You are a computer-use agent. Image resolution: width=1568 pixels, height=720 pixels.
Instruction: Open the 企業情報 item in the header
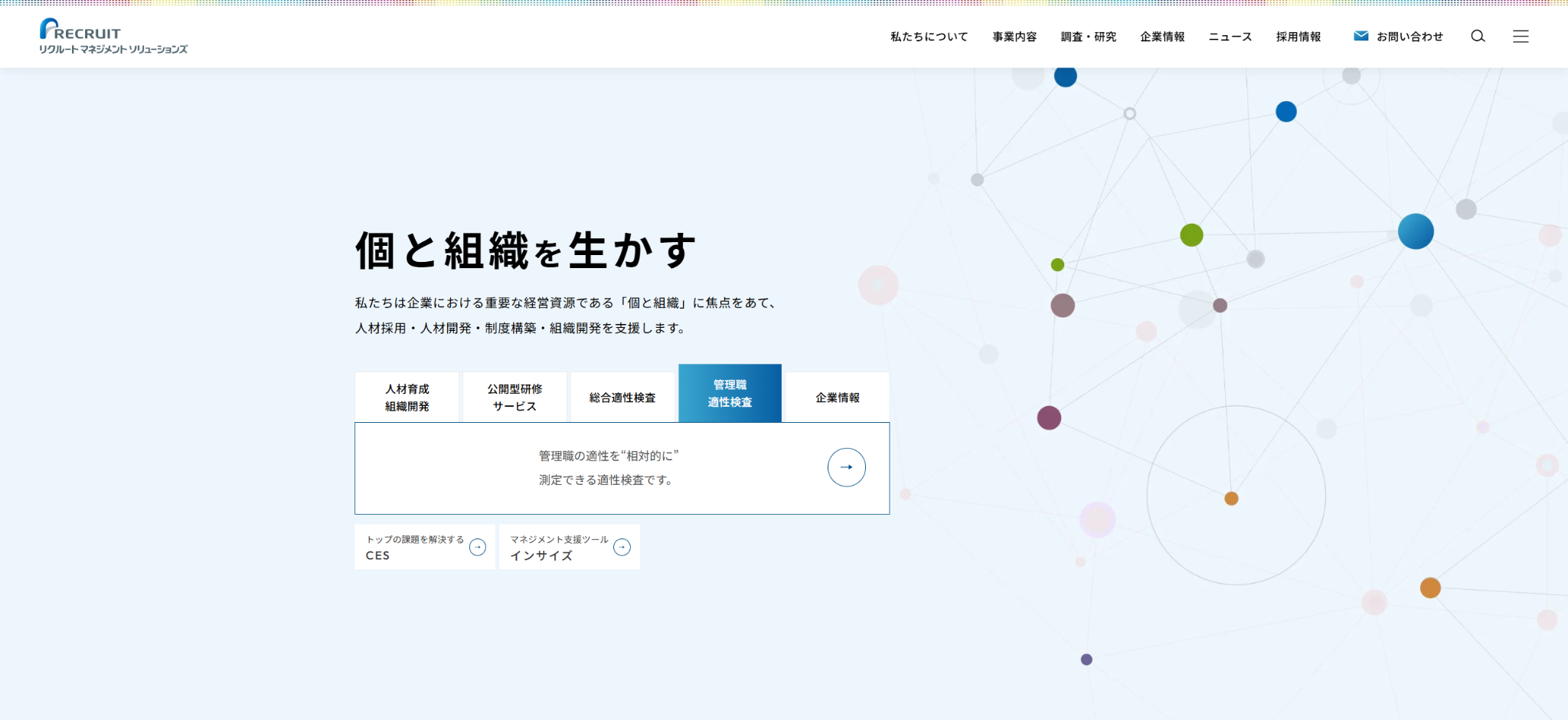1162,37
